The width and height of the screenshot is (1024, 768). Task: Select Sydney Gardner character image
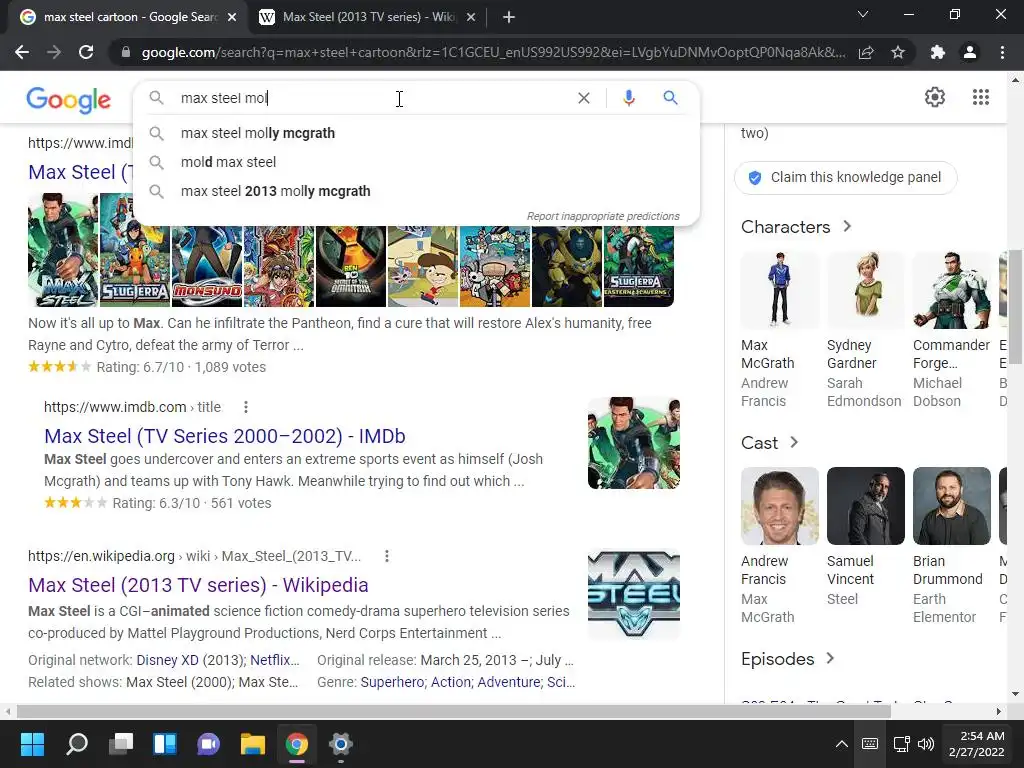coord(866,290)
